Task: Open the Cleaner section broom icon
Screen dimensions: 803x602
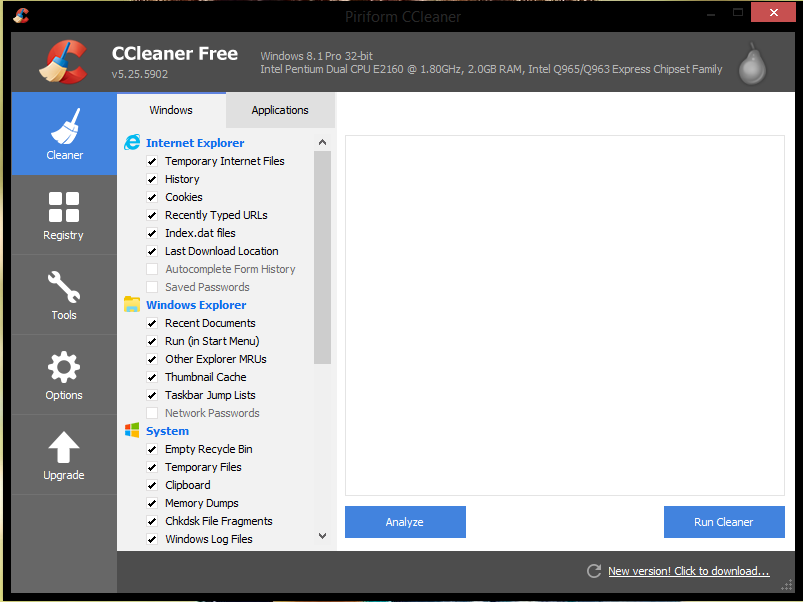Action: tap(65, 126)
